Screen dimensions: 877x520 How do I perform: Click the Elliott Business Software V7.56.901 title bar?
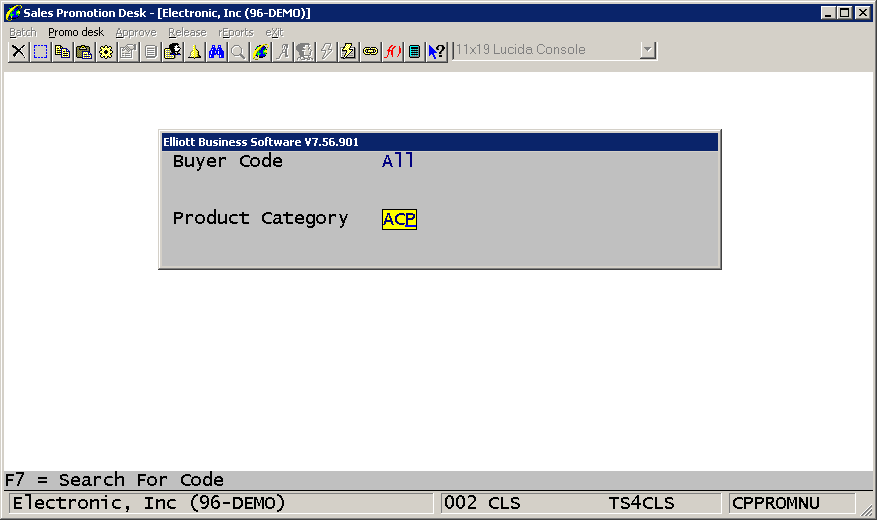[x=440, y=142]
